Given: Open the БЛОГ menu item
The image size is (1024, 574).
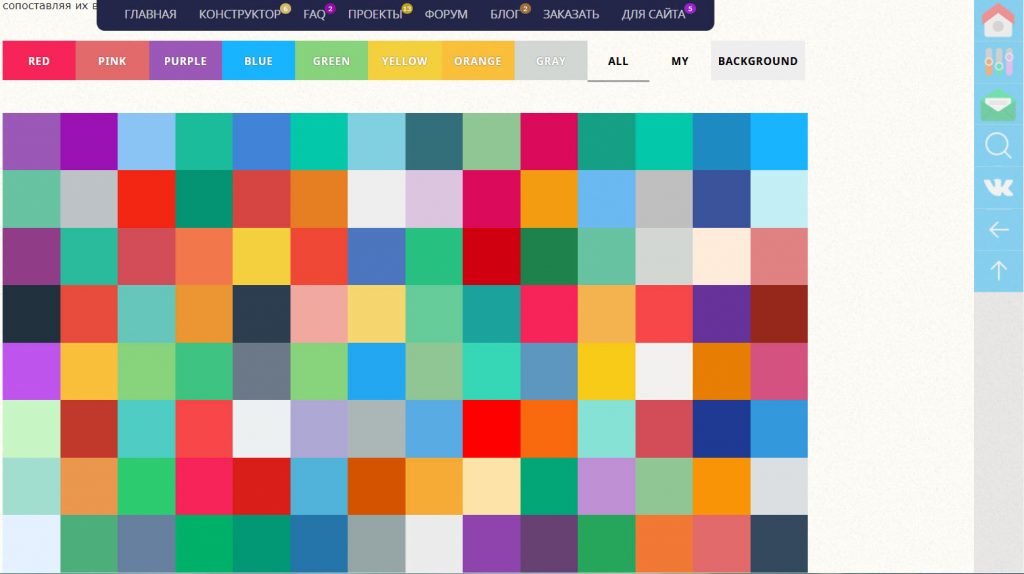Looking at the screenshot, I should click(505, 14).
